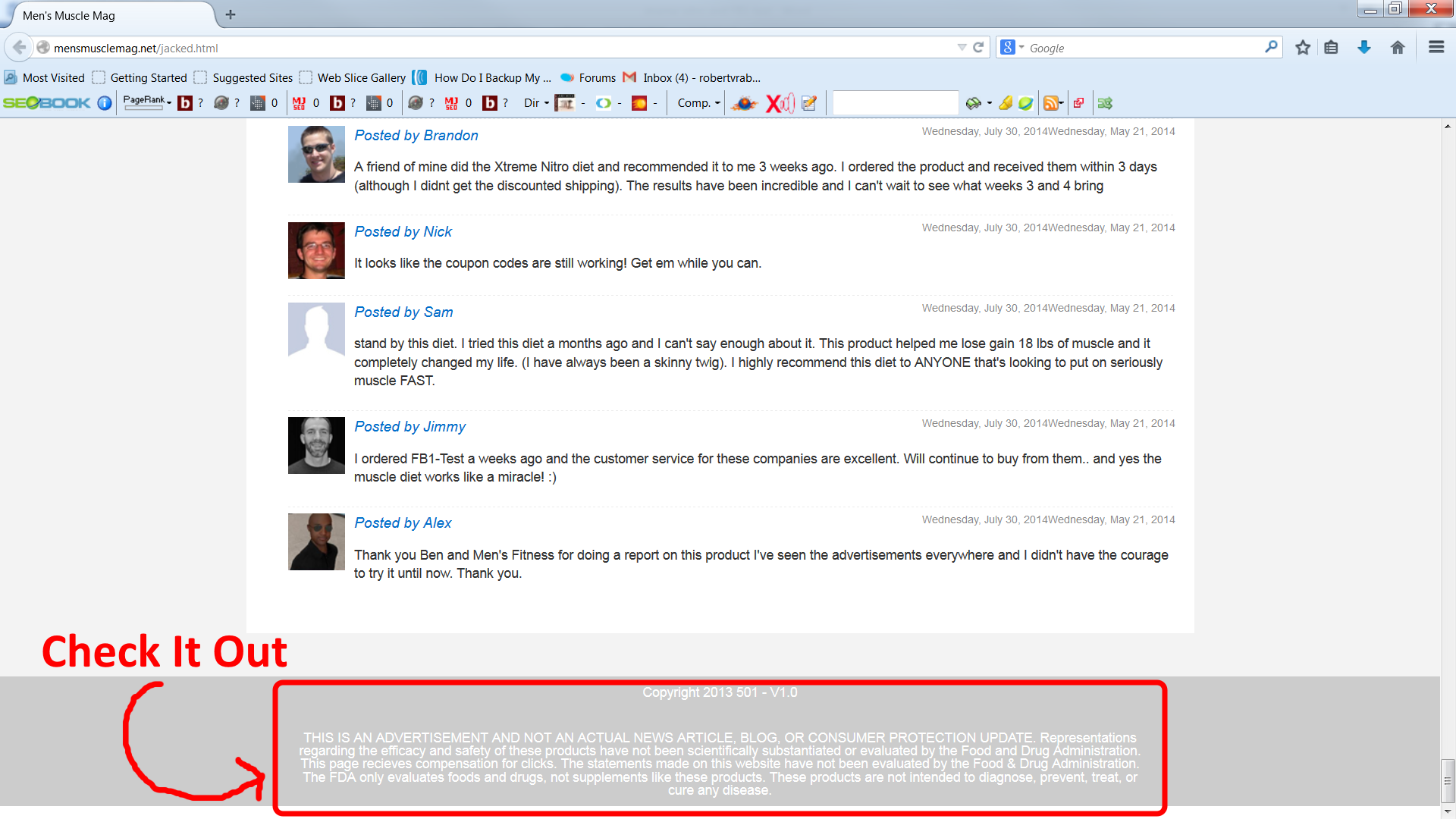Click the scrollbar up arrow

point(1448,126)
